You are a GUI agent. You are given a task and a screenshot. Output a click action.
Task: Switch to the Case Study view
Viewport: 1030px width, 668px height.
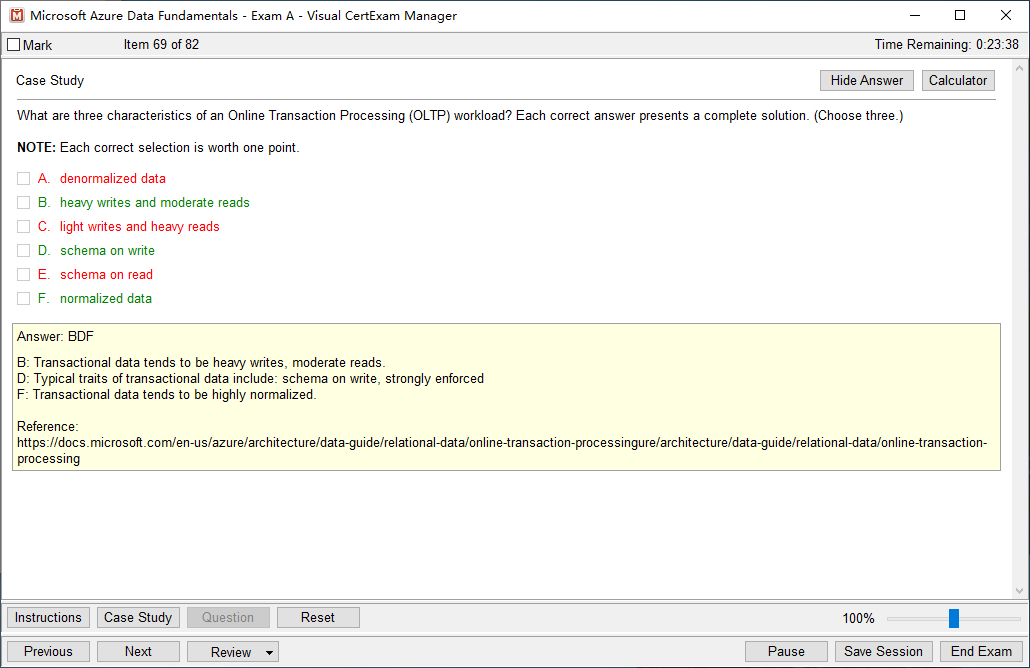coord(138,618)
